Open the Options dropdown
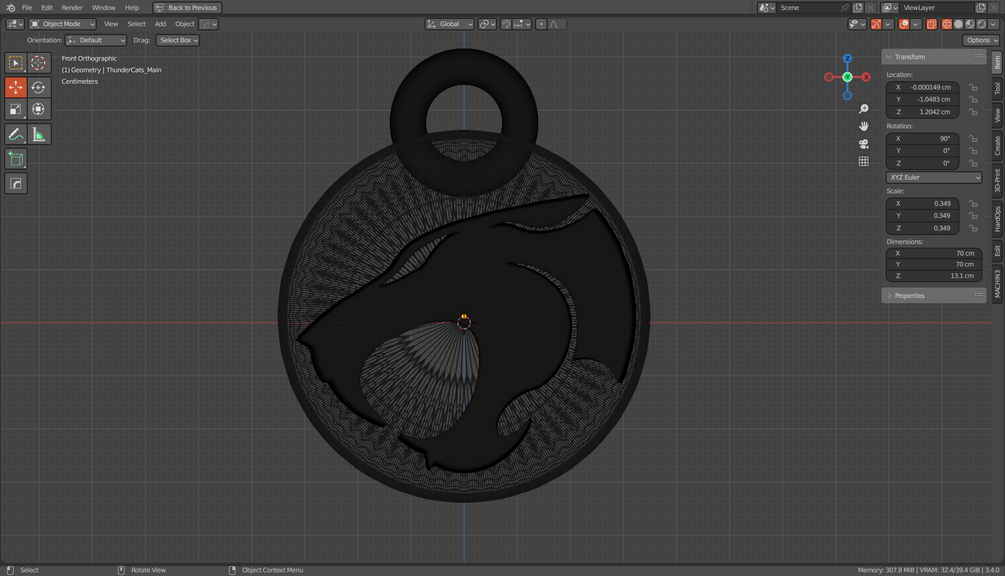 (981, 40)
